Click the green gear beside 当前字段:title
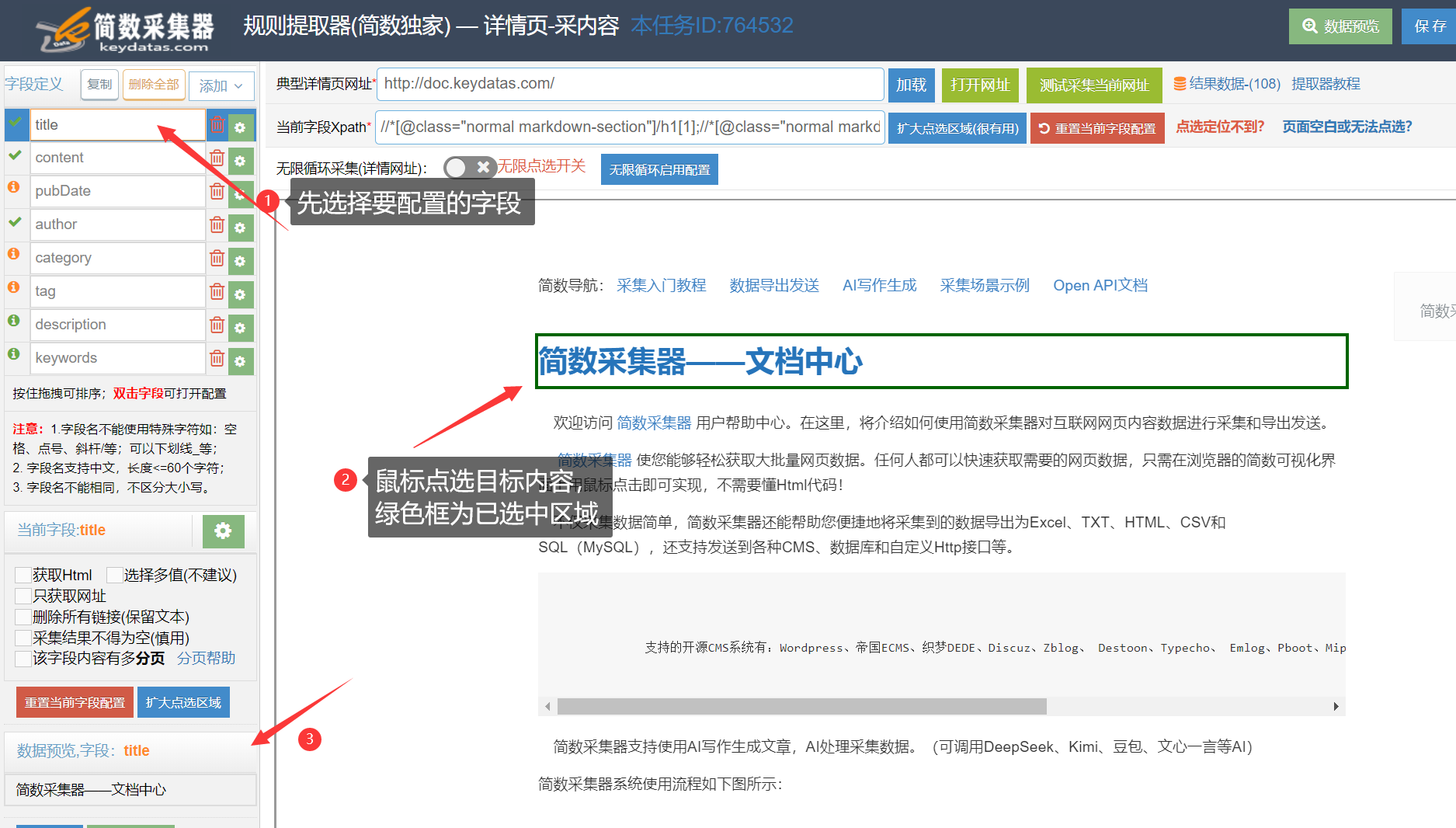The height and width of the screenshot is (828, 1456). click(223, 531)
